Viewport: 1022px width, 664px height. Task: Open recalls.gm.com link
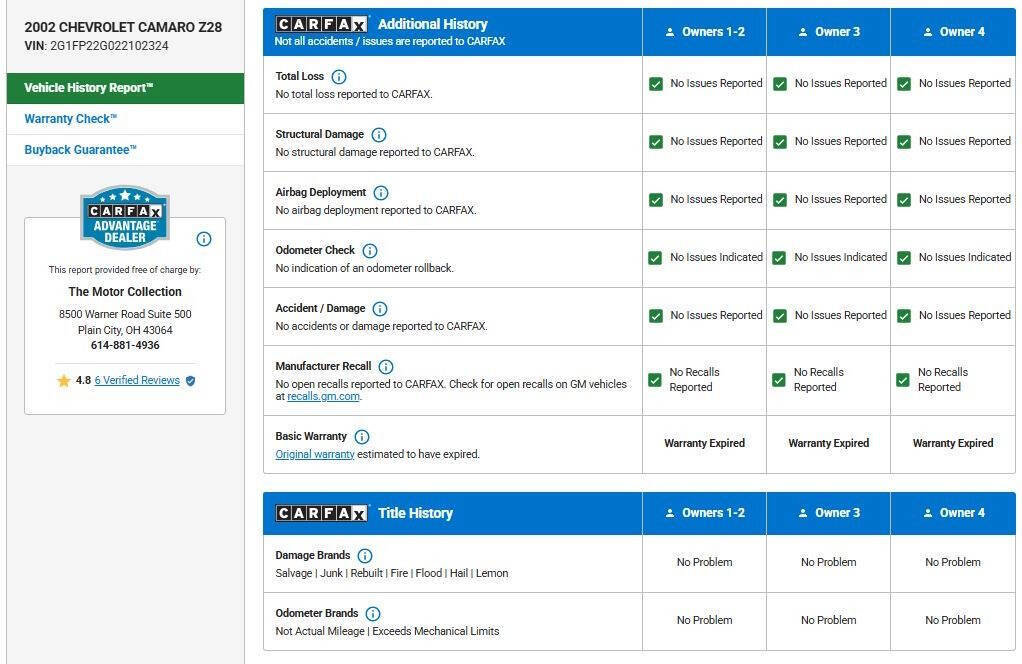coord(323,397)
